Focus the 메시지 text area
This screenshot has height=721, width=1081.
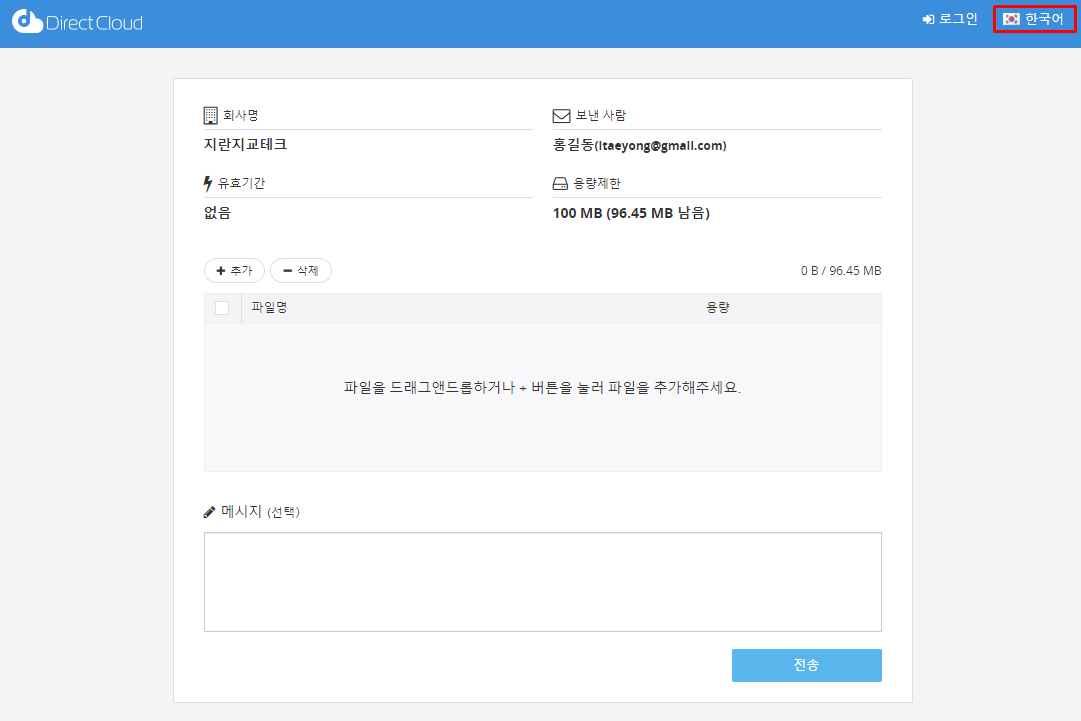point(542,581)
